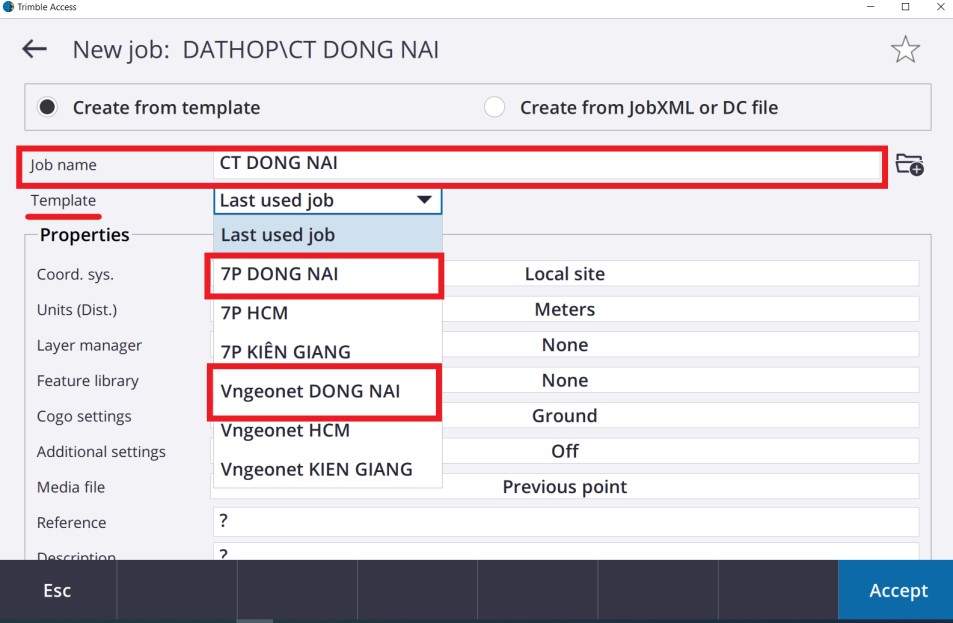Click the Template label

63,200
